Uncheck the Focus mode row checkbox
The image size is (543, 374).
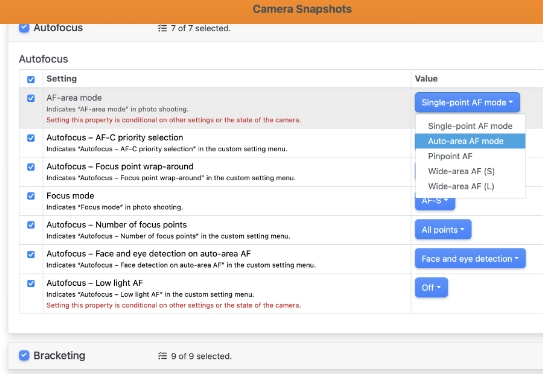tap(31, 196)
